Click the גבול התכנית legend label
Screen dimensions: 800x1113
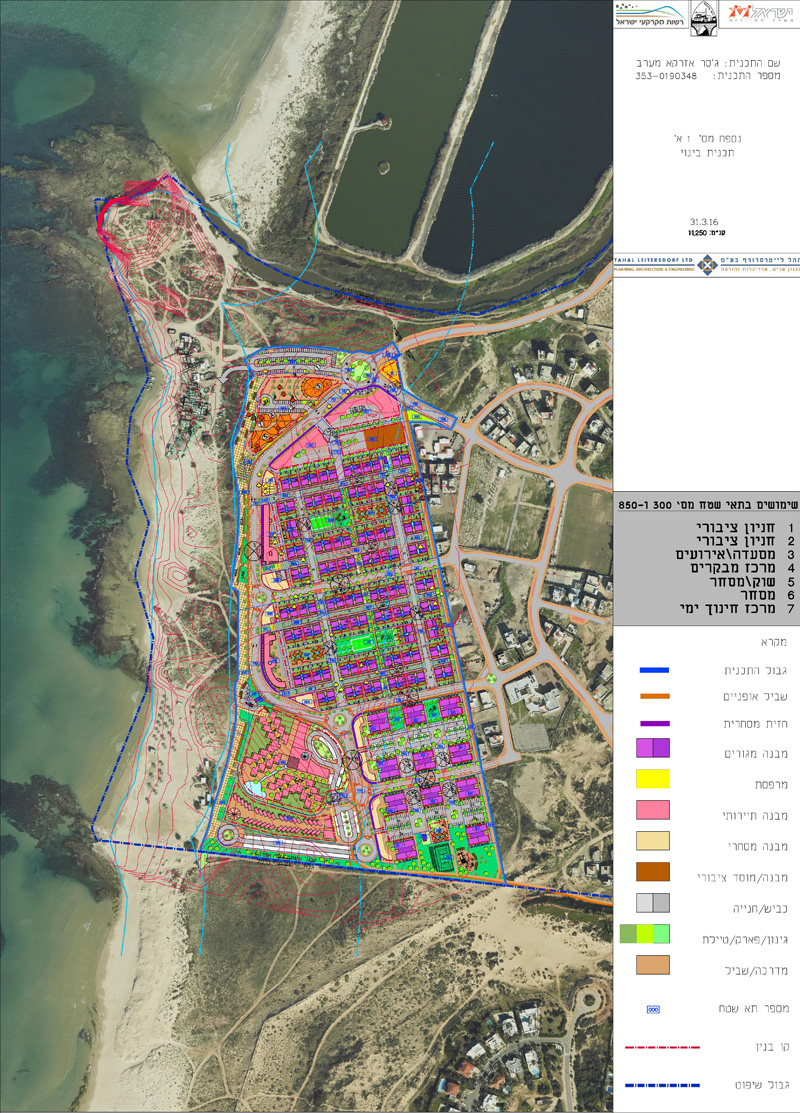click(755, 670)
